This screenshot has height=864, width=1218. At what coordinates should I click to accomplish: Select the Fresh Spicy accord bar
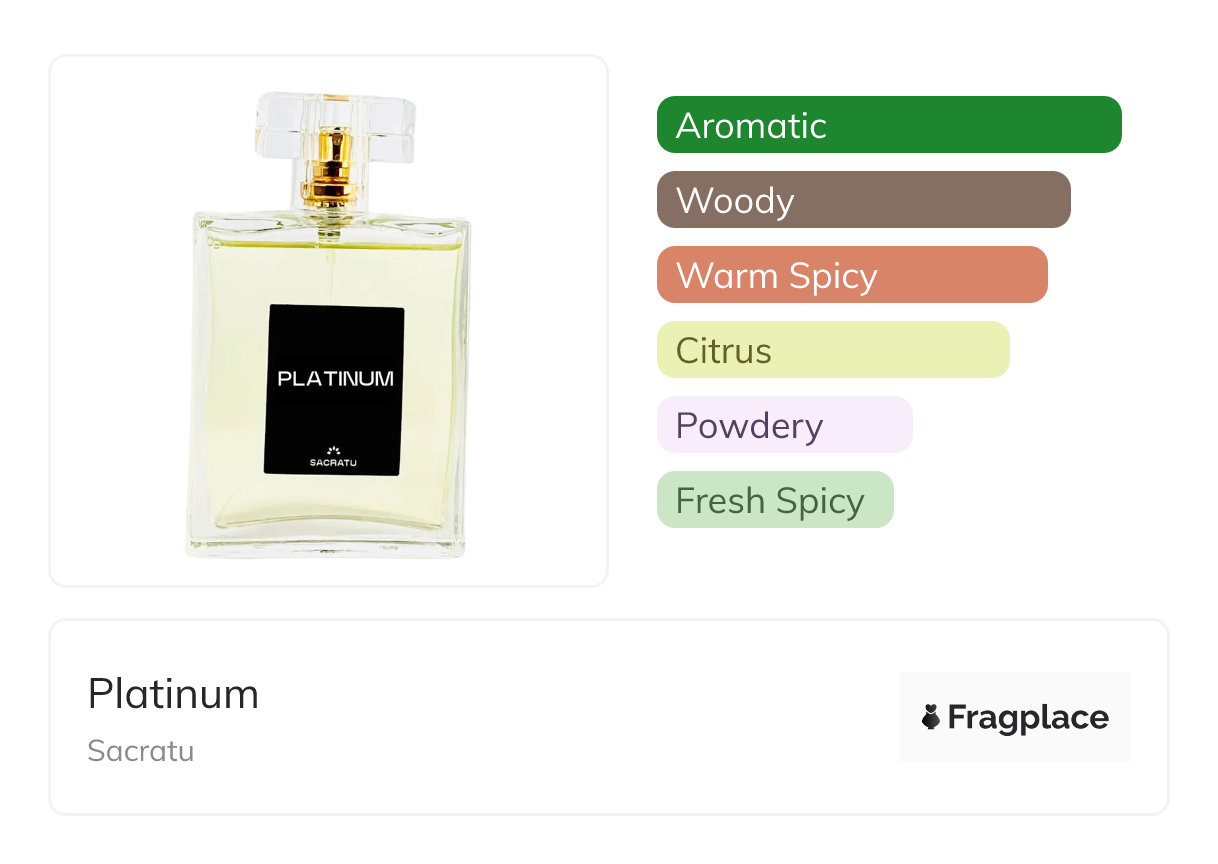[x=775, y=500]
